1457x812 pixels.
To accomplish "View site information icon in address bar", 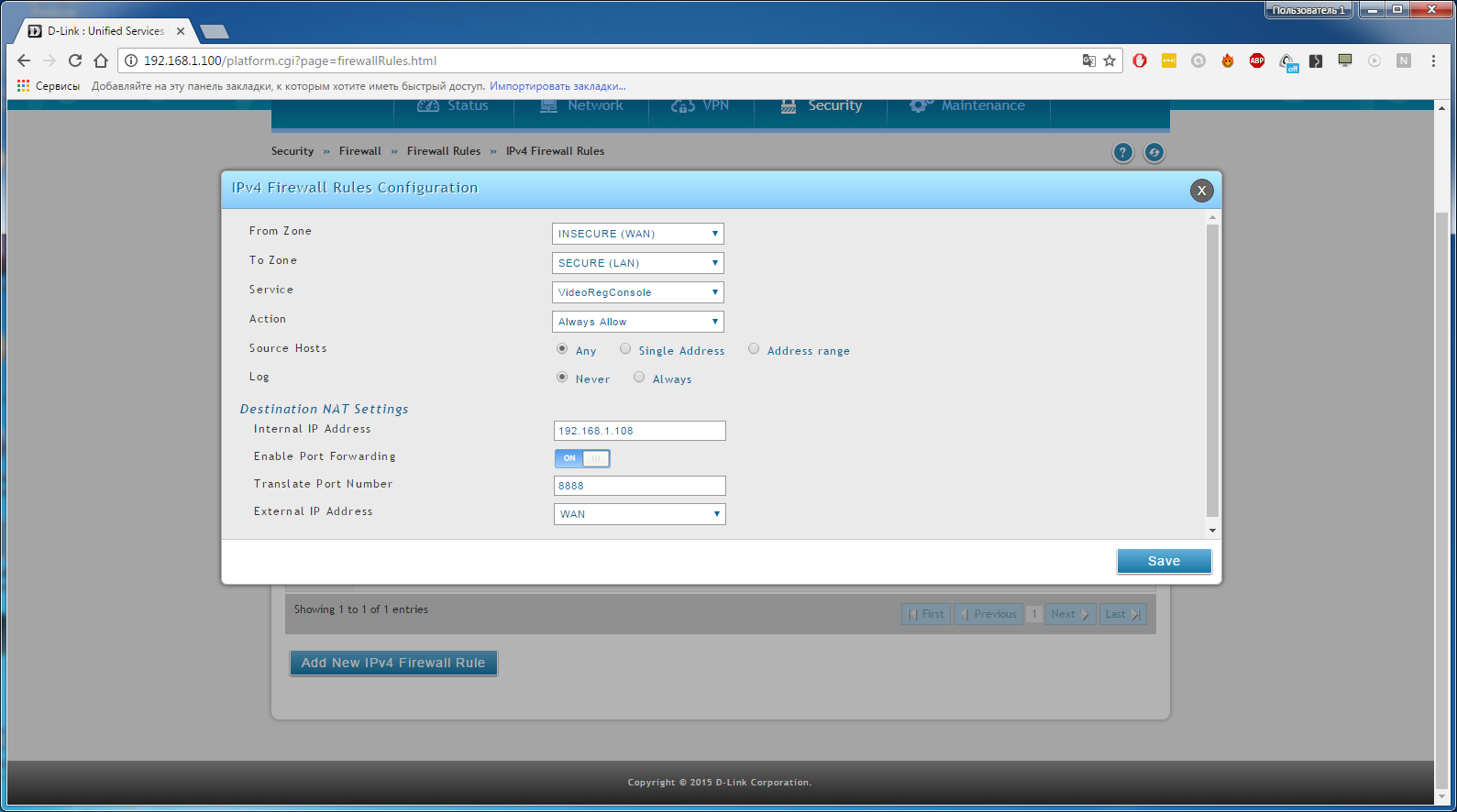I will coord(131,60).
